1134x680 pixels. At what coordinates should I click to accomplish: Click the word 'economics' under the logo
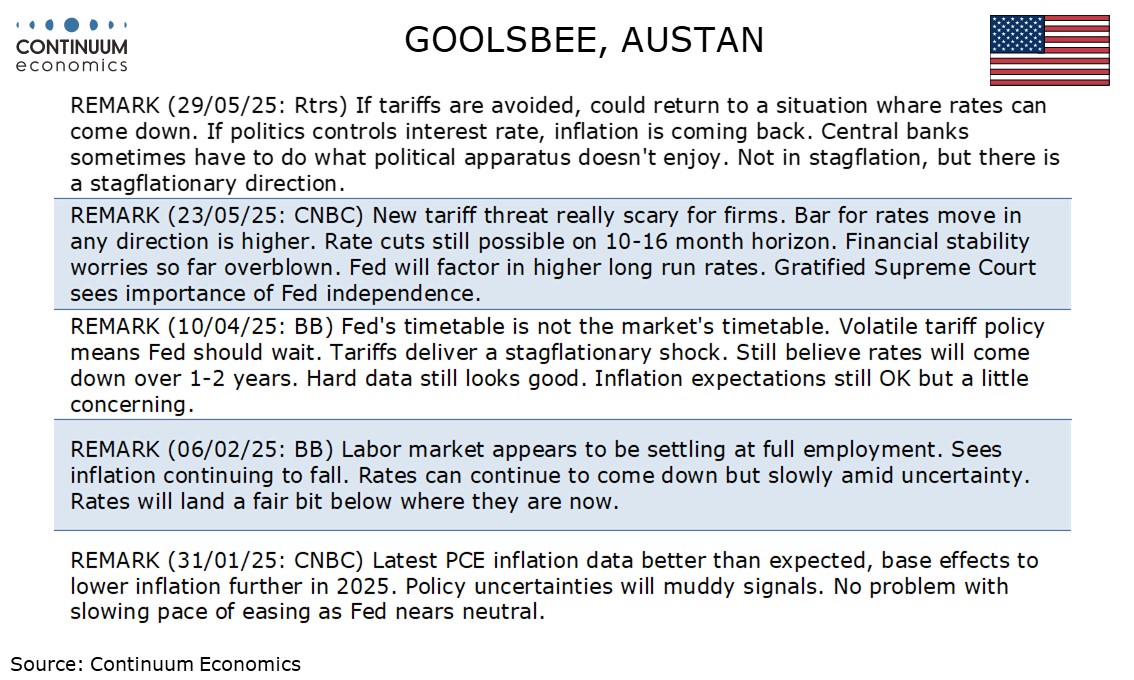tap(72, 66)
